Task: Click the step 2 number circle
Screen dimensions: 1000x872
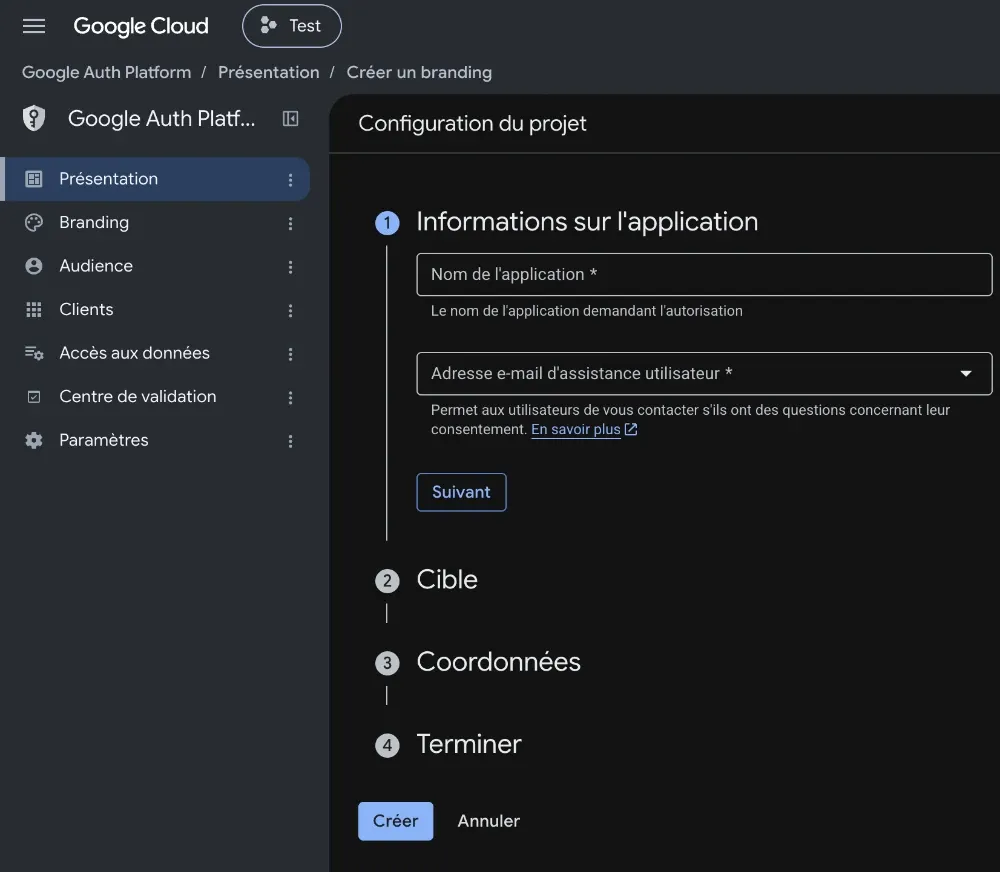Action: point(387,581)
